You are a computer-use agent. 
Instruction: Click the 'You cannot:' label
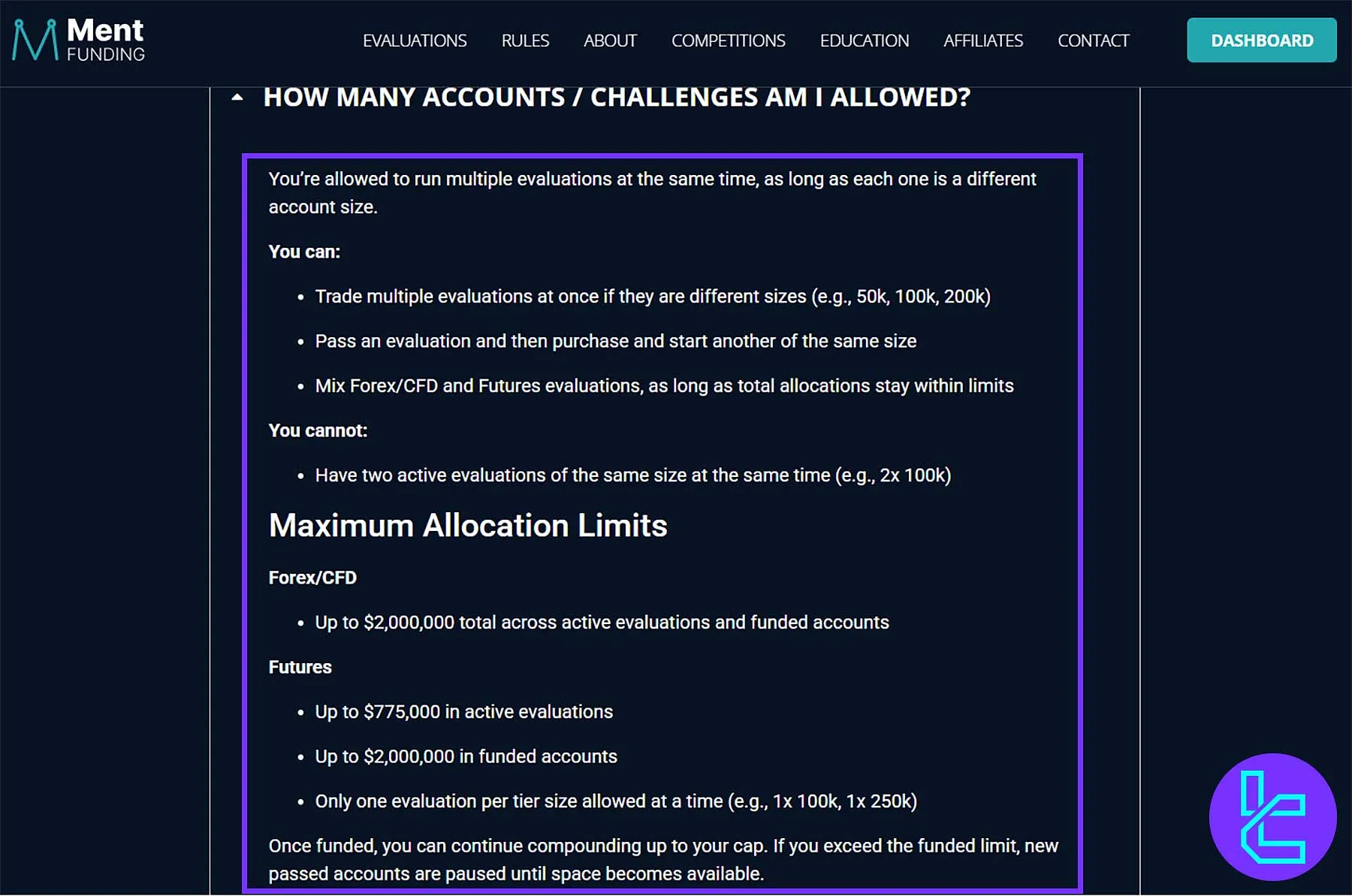318,430
